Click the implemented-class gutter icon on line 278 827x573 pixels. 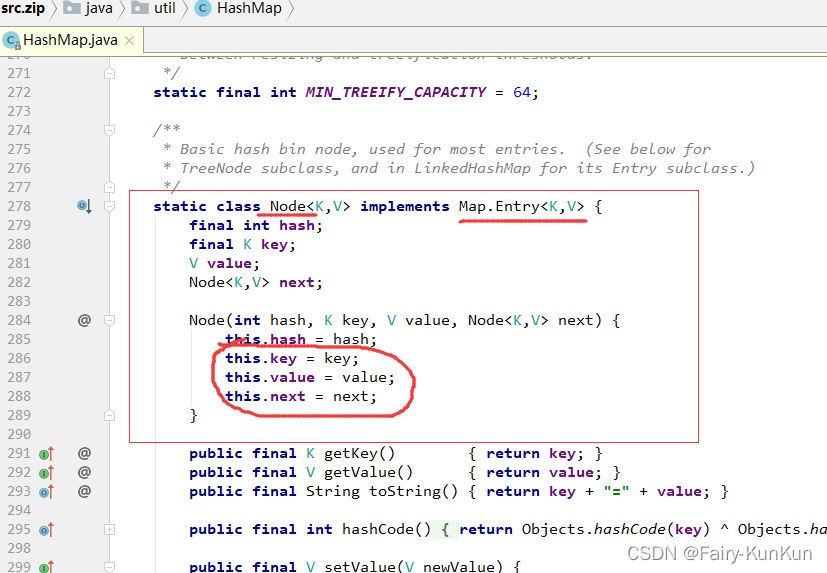point(84,206)
